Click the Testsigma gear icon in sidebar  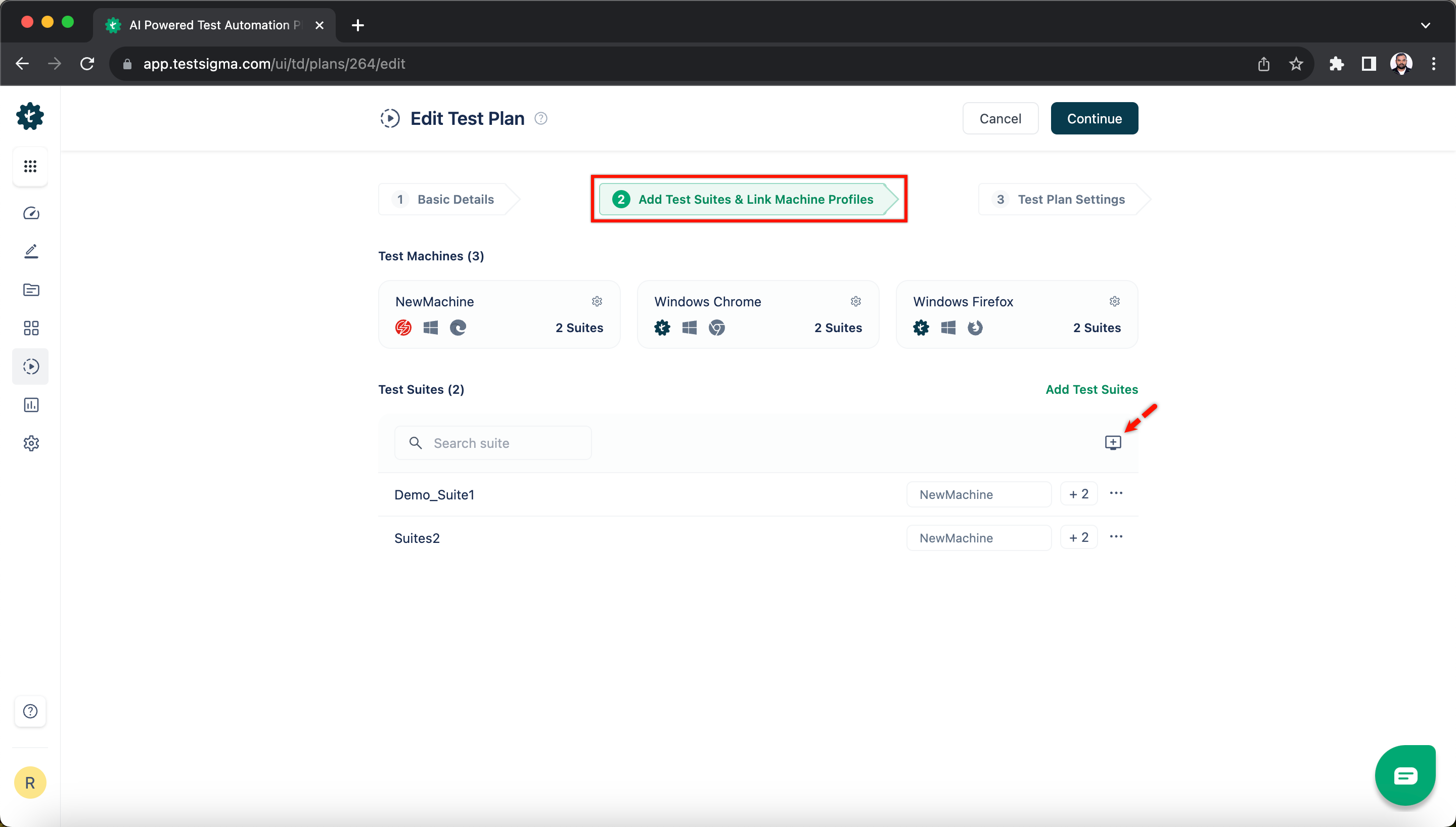(x=30, y=116)
